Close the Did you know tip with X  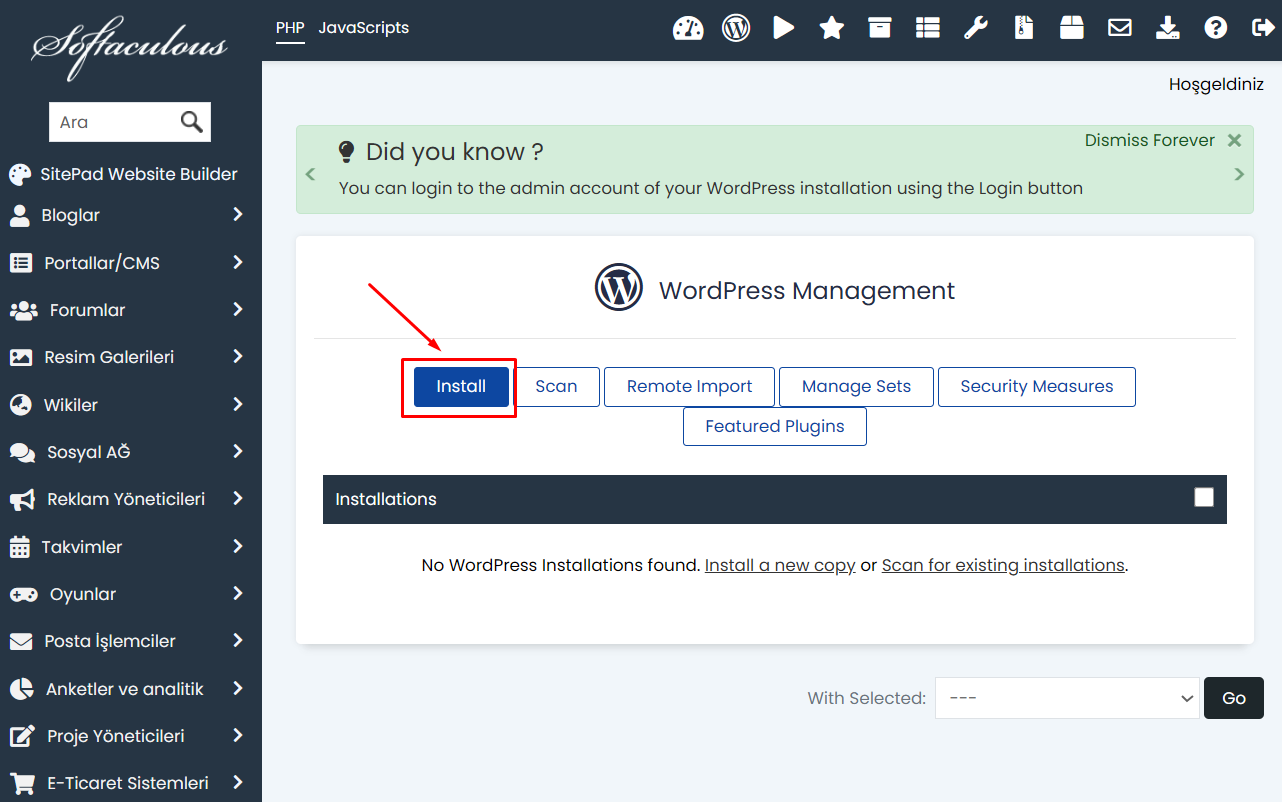[x=1235, y=141]
